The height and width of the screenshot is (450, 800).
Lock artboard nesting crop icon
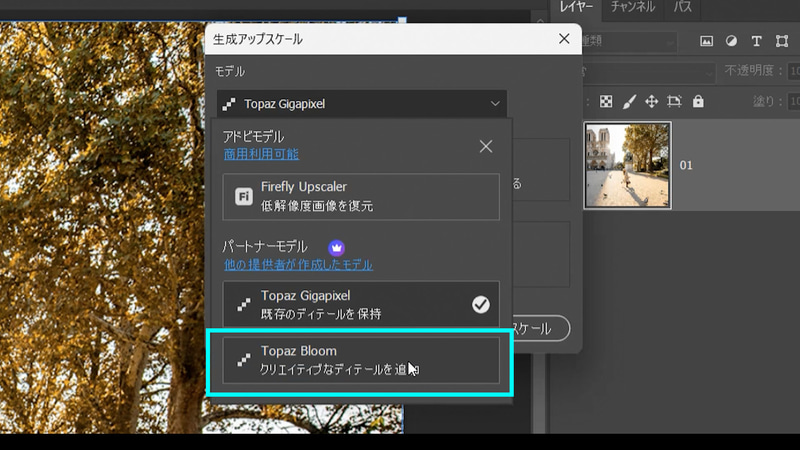pyautogui.click(x=674, y=102)
